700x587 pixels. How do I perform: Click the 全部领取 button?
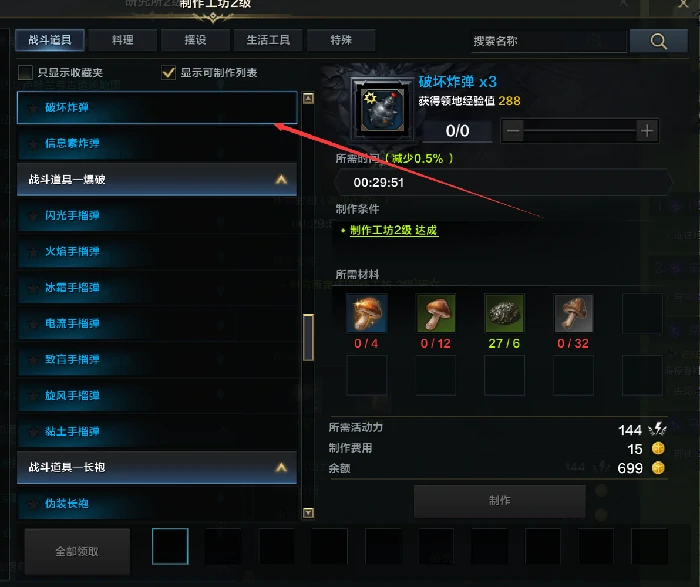pyautogui.click(x=77, y=551)
